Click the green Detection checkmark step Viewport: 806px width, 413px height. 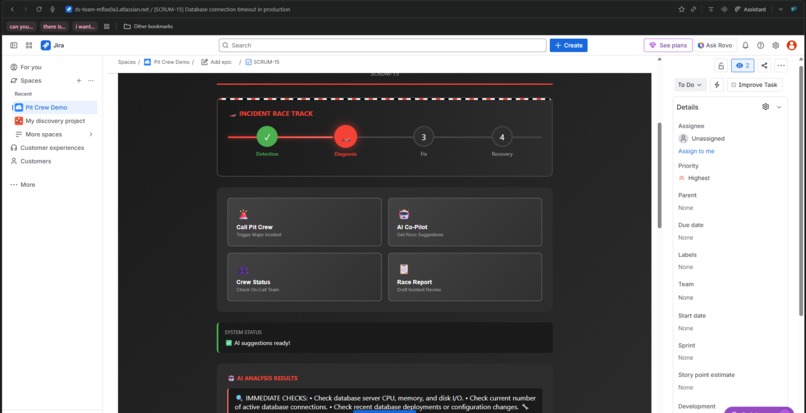[267, 137]
